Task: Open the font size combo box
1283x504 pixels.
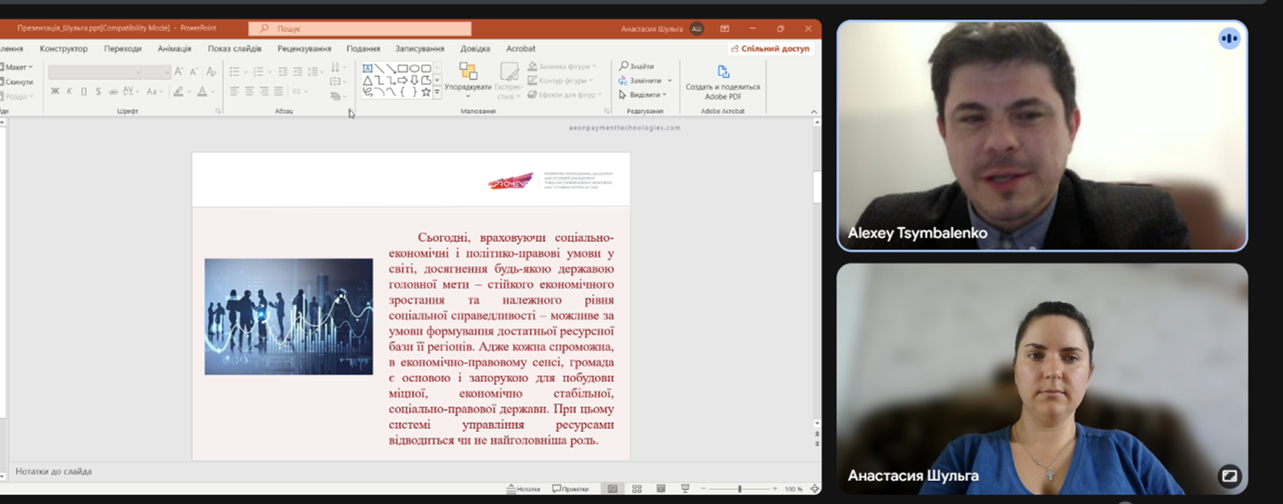Action: [x=156, y=72]
